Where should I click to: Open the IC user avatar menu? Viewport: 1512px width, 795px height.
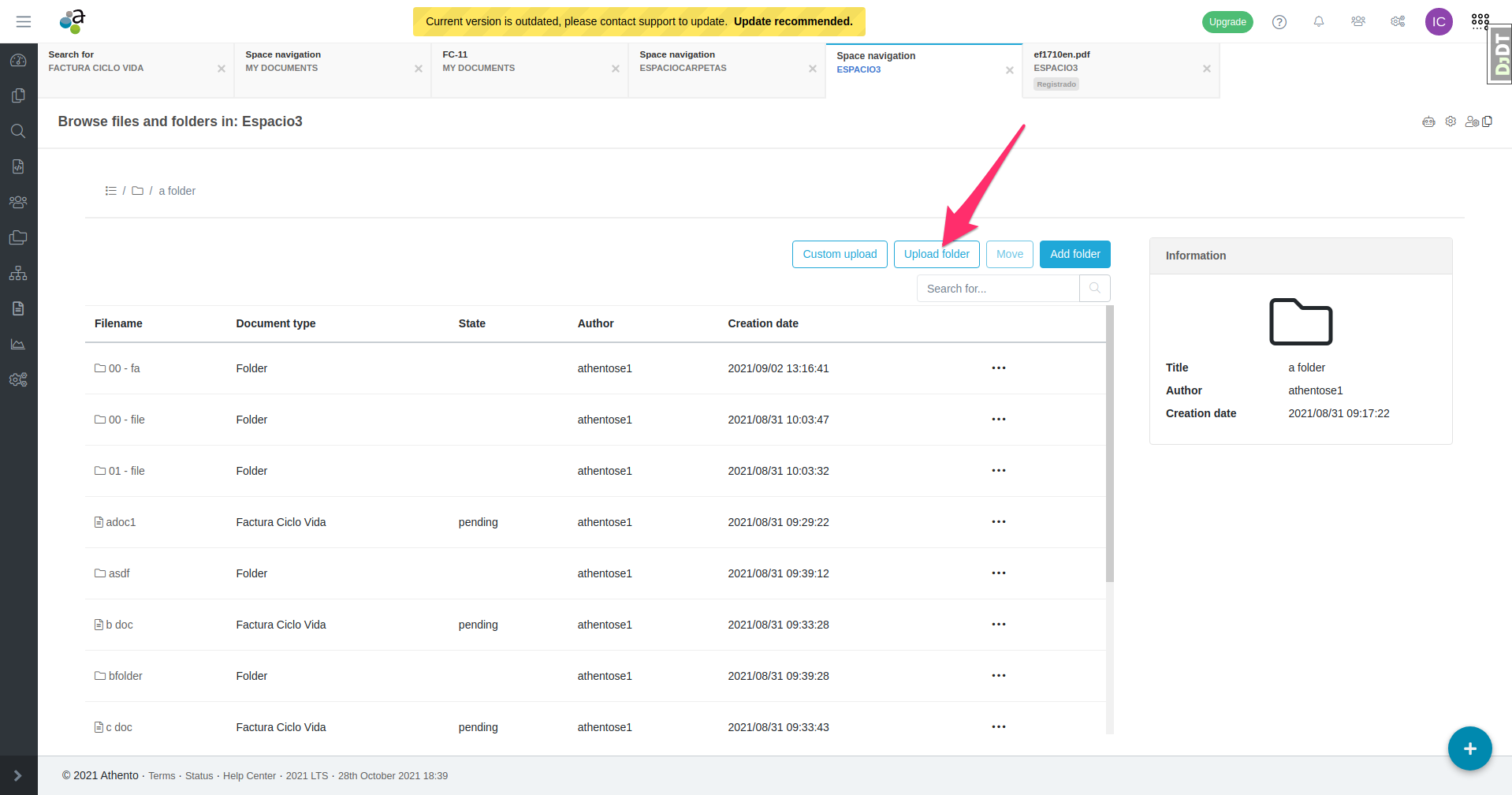[x=1439, y=21]
